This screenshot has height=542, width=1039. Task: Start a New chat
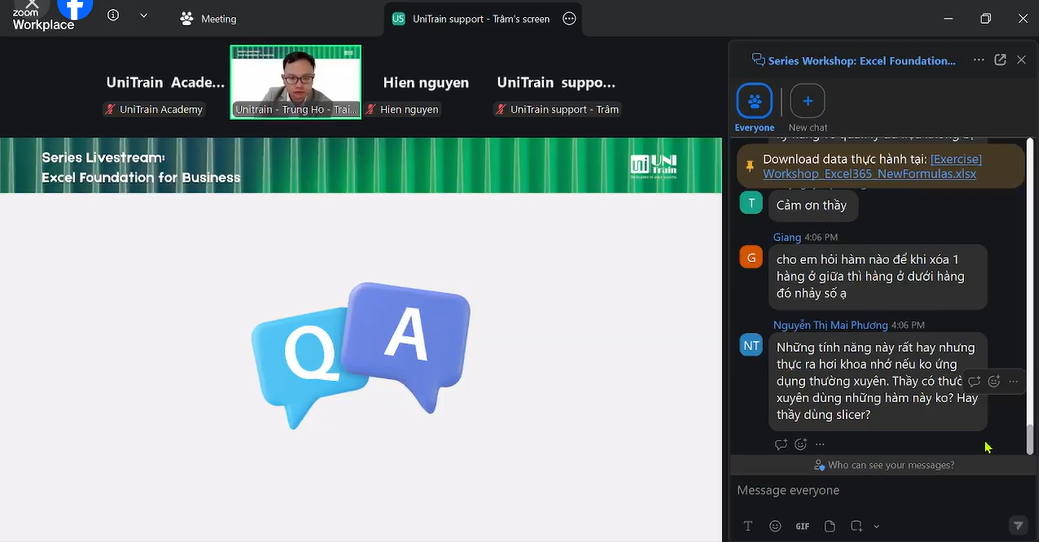[x=807, y=108]
